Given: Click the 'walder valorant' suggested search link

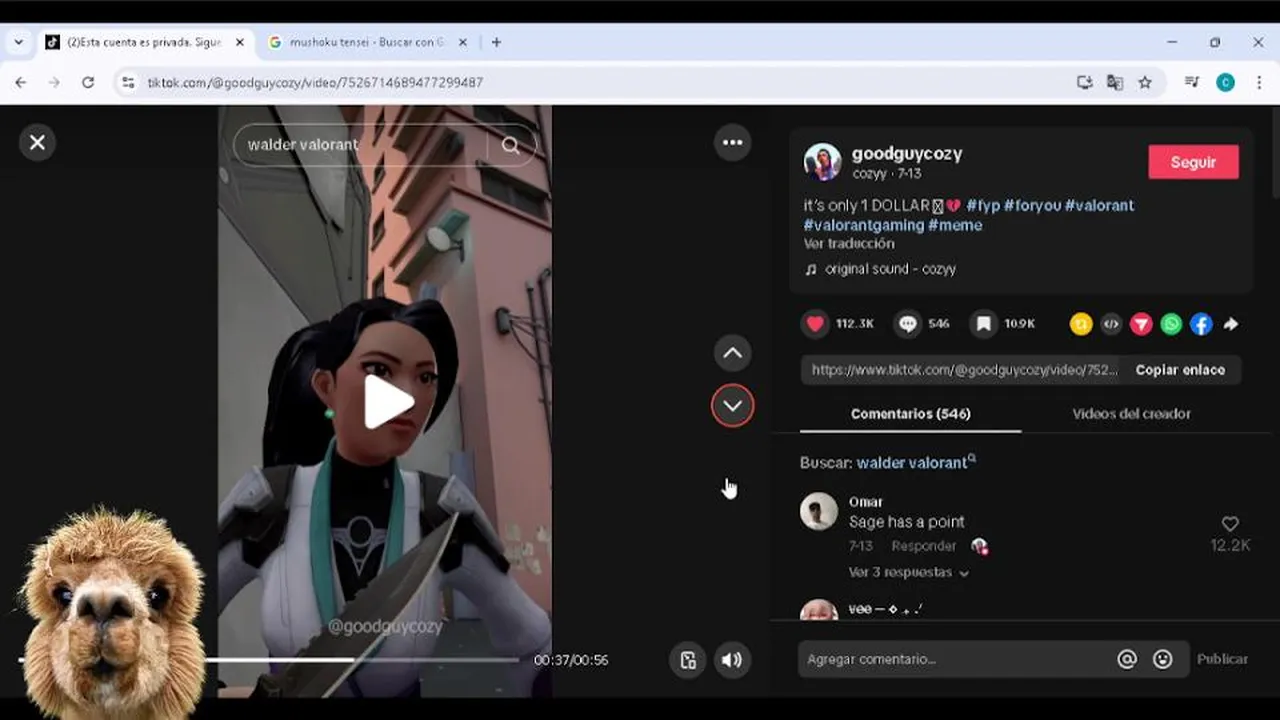Looking at the screenshot, I should (x=916, y=463).
